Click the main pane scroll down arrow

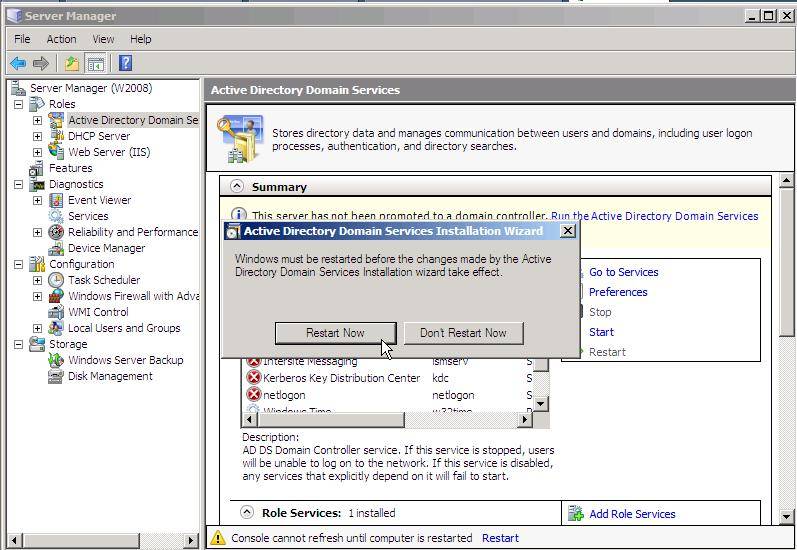click(x=786, y=517)
